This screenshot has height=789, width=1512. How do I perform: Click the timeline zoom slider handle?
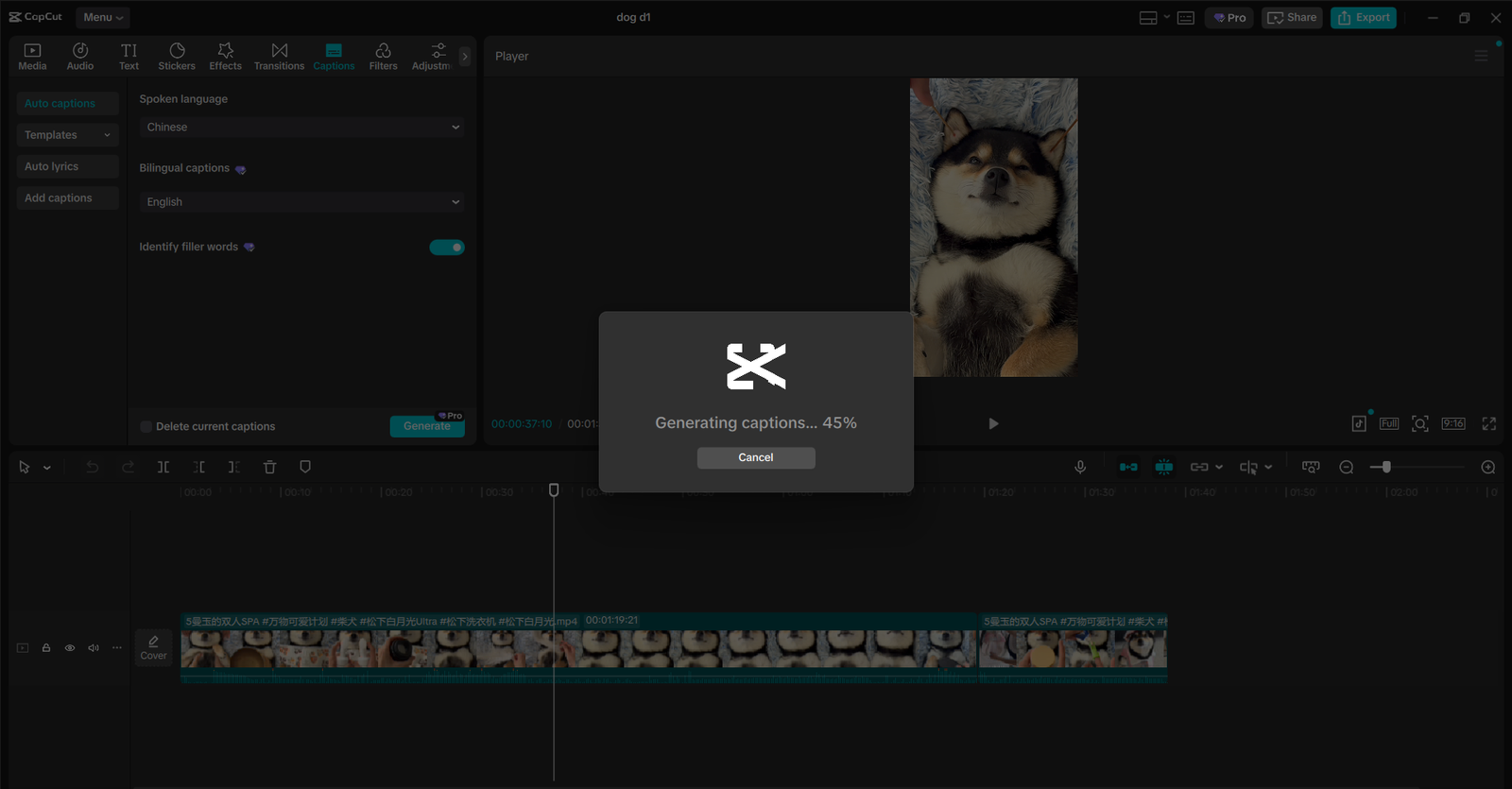(1386, 467)
